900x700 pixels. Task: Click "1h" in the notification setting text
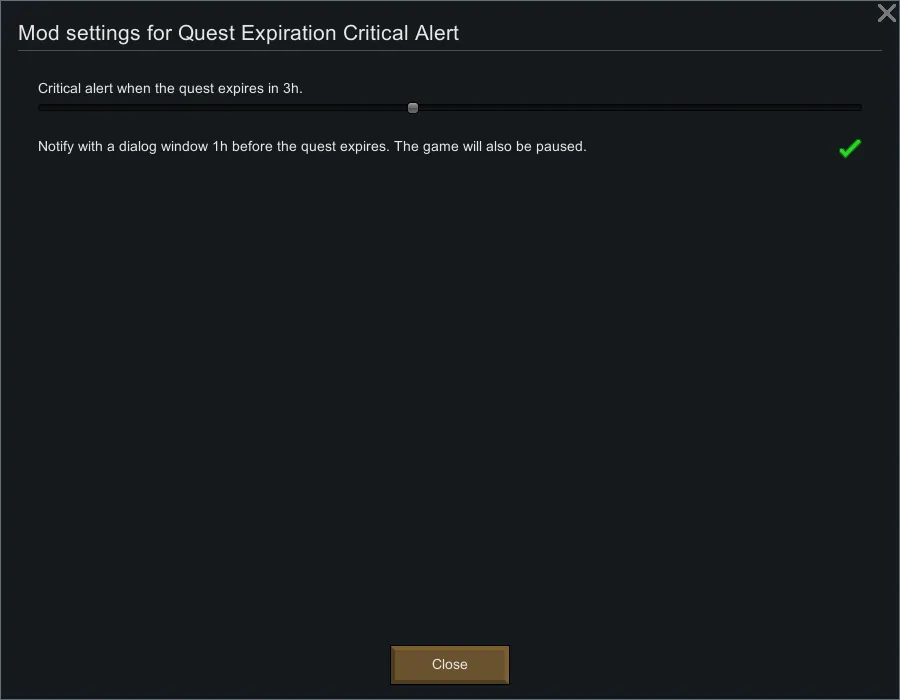click(220, 147)
